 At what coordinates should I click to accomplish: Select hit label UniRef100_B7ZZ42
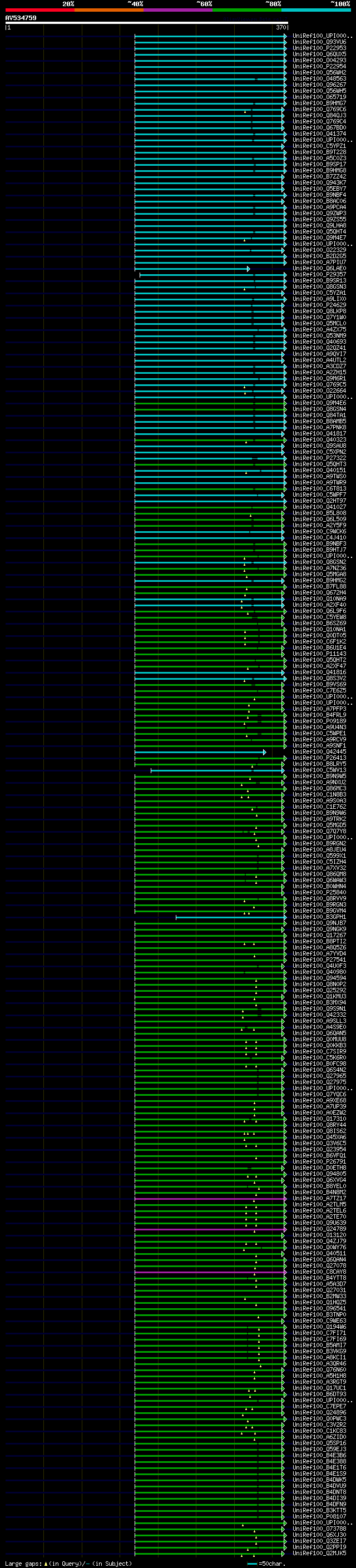[319, 176]
